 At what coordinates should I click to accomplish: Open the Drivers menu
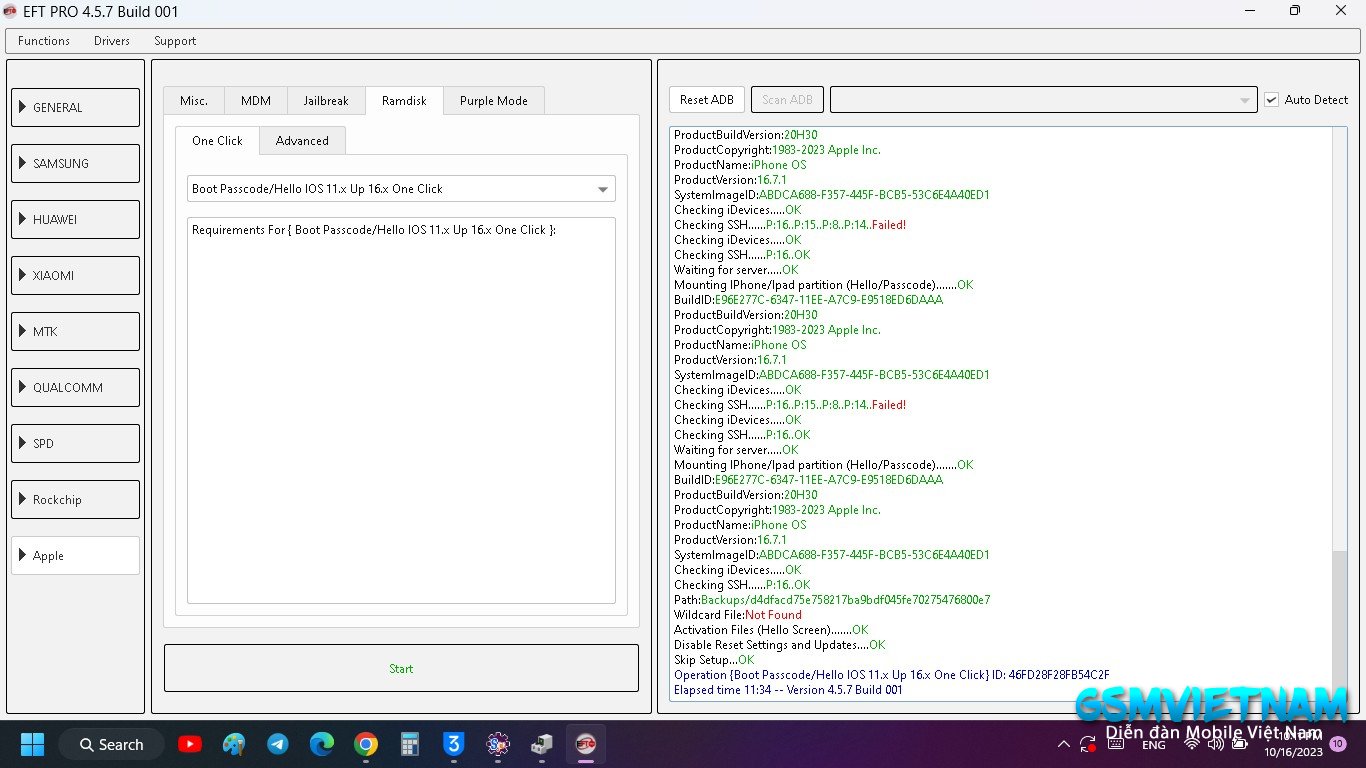click(112, 41)
